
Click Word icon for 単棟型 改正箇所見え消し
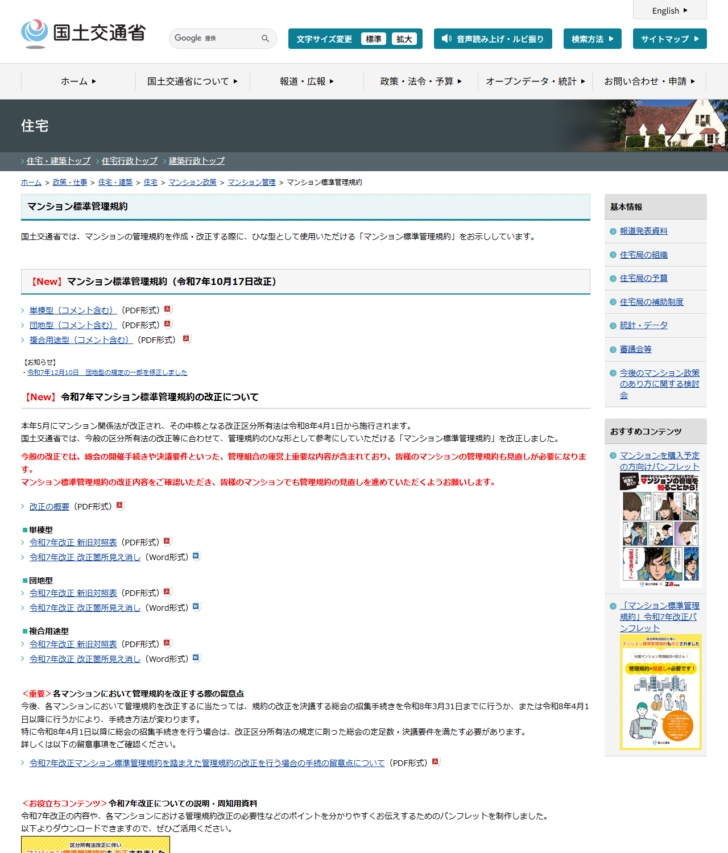point(196,556)
